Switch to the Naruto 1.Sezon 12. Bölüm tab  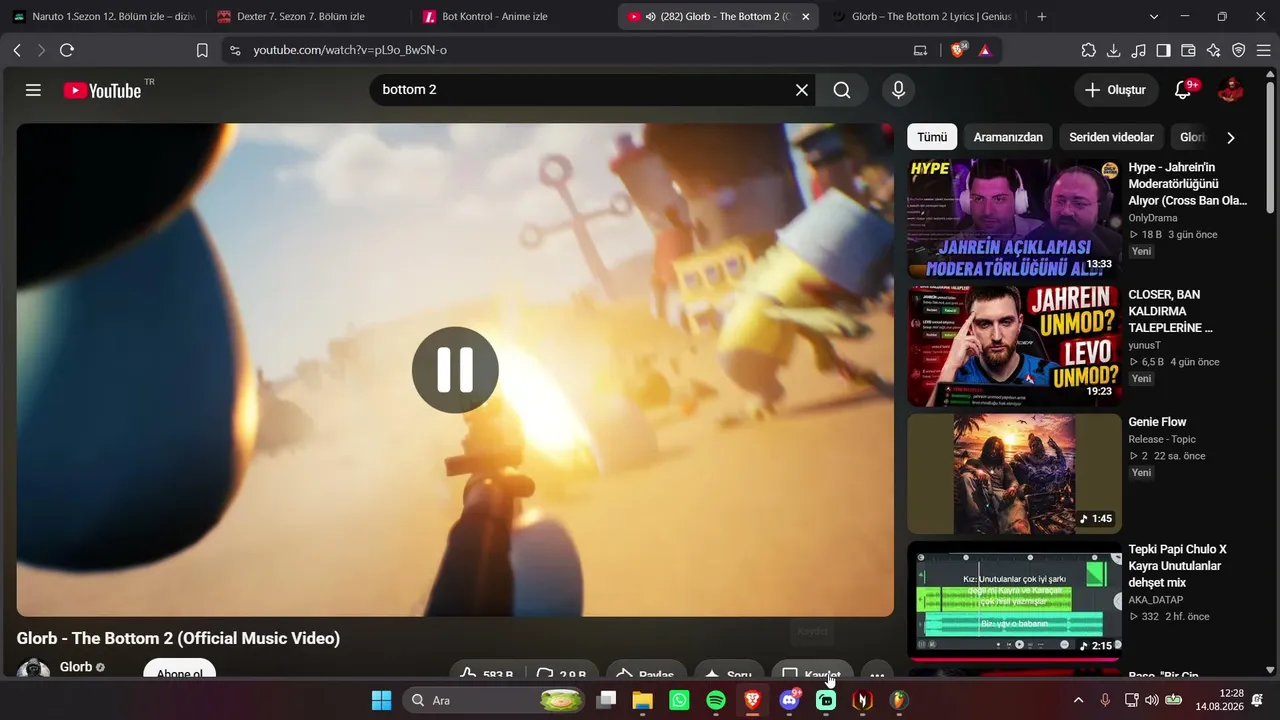[104, 17]
